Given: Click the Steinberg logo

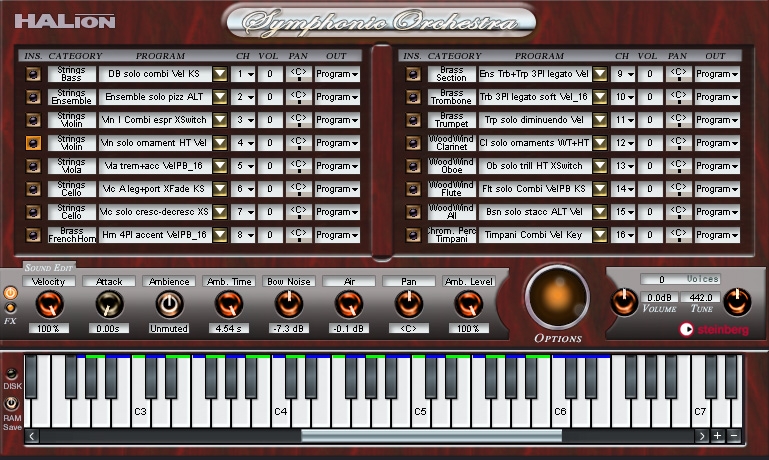Looking at the screenshot, I should click(714, 330).
